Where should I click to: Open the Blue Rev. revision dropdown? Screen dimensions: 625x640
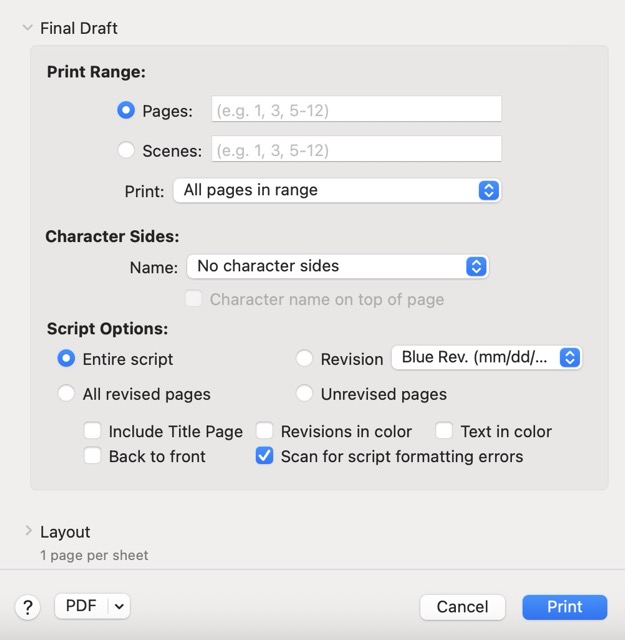point(487,358)
